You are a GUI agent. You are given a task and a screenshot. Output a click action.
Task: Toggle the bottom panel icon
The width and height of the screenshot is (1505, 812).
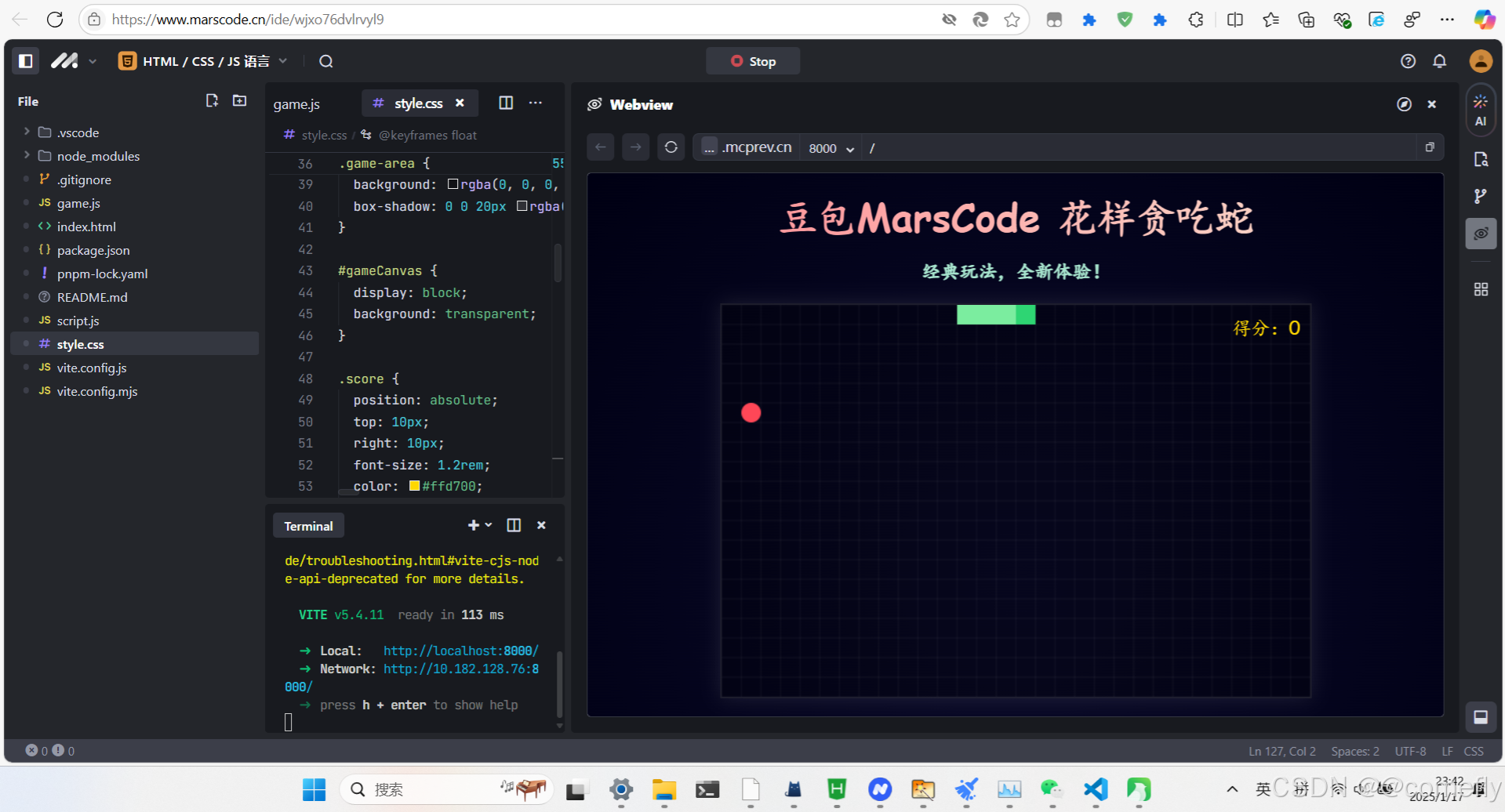[1481, 716]
